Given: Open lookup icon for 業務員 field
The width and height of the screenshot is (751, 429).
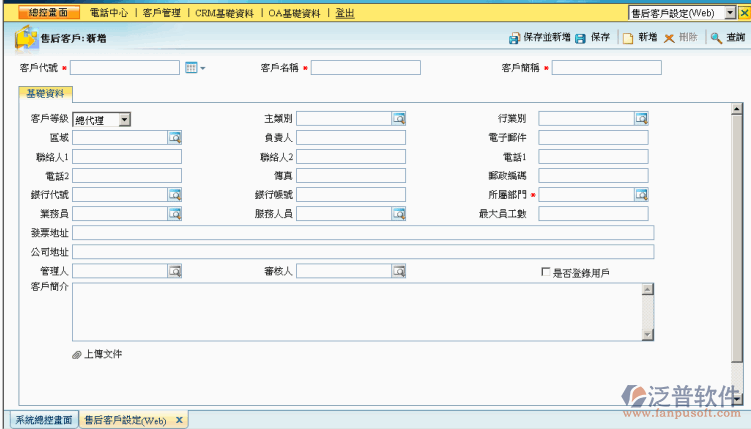Looking at the screenshot, I should point(175,214).
